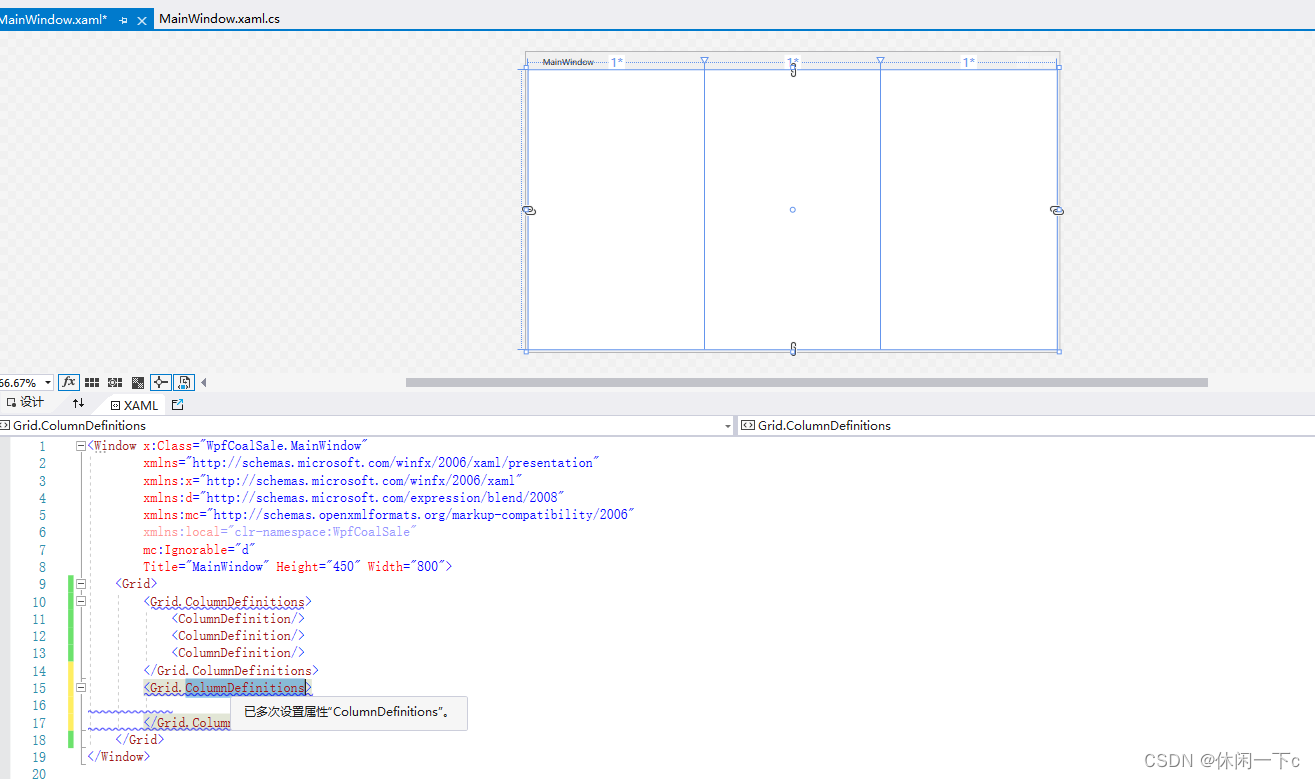Click the disable project code icon
Image resolution: width=1315 pixels, height=779 pixels.
tap(184, 382)
